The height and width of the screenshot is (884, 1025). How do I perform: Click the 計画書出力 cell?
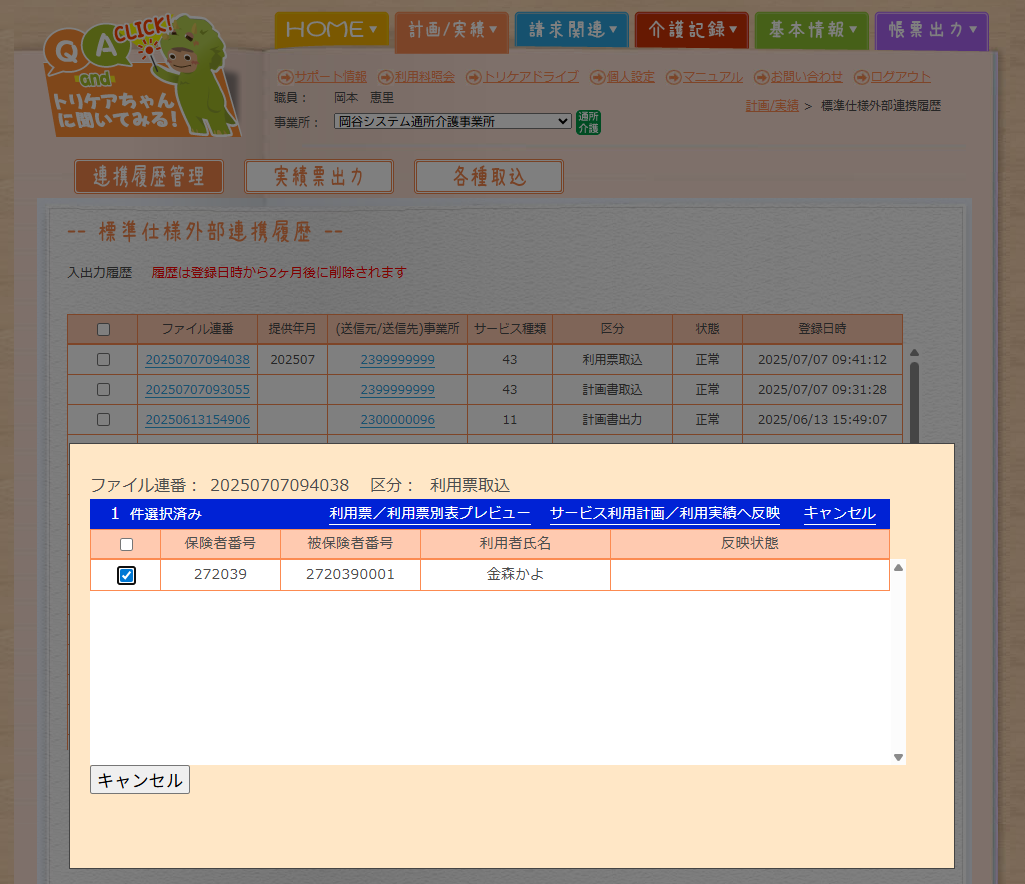613,420
